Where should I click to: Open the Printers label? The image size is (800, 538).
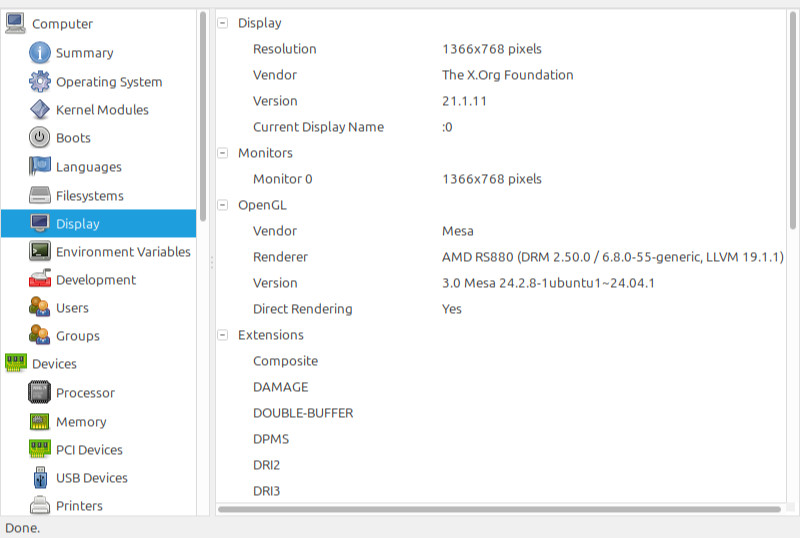tap(80, 506)
